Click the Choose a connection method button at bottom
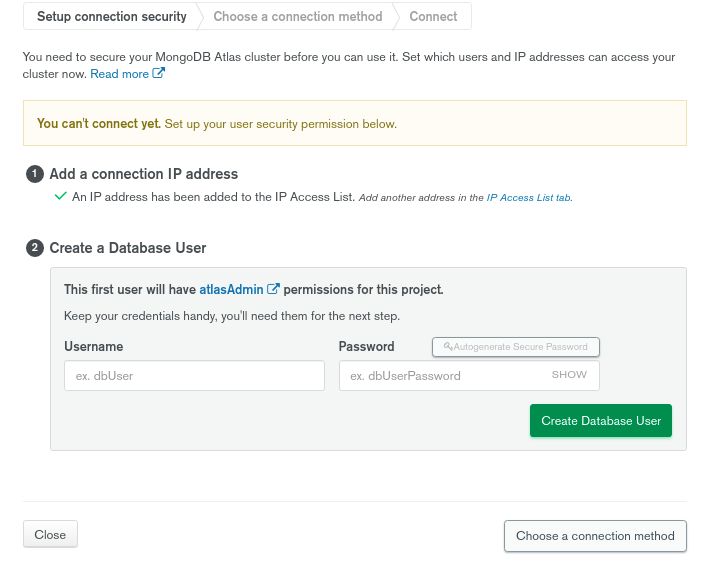The height and width of the screenshot is (562, 705). pyautogui.click(x=595, y=536)
